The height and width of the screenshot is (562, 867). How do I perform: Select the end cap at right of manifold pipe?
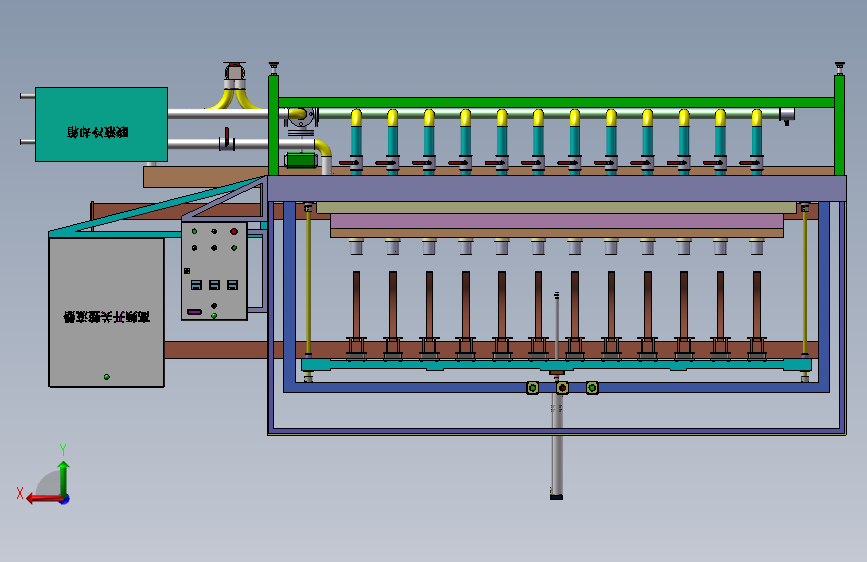coord(787,115)
